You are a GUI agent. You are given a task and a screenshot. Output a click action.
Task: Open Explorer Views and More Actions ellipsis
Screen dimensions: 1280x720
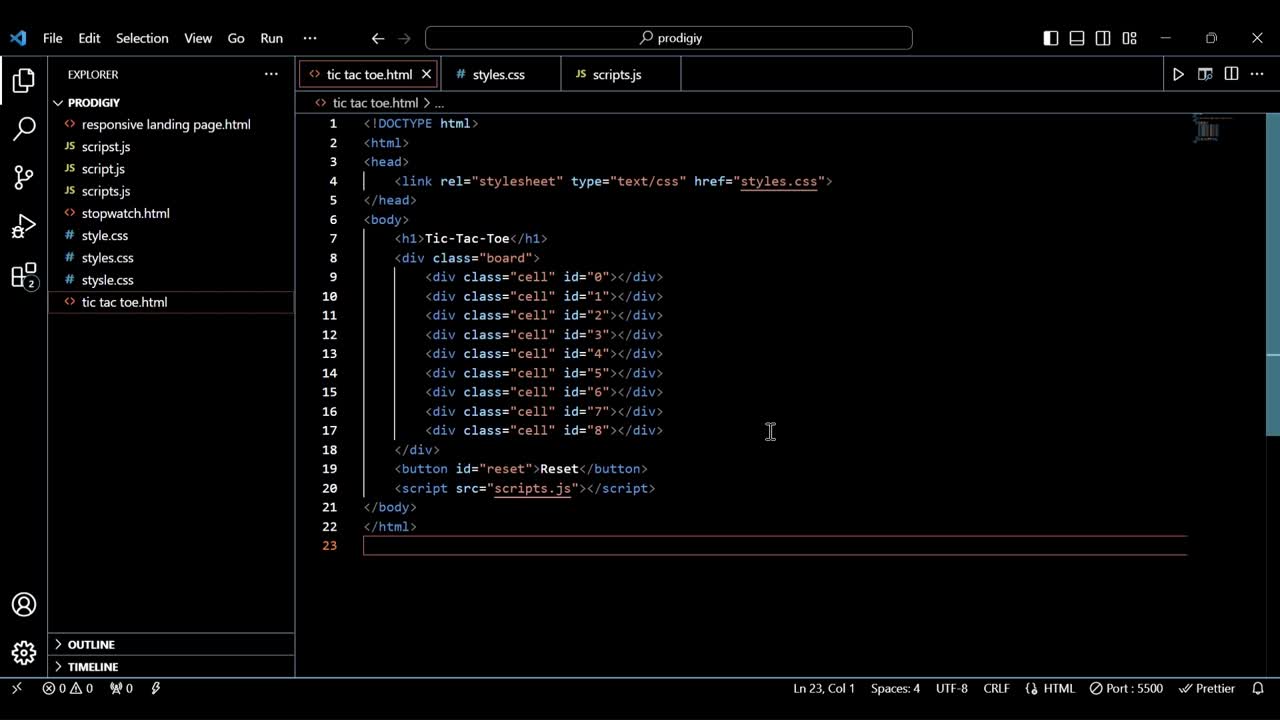pos(271,74)
